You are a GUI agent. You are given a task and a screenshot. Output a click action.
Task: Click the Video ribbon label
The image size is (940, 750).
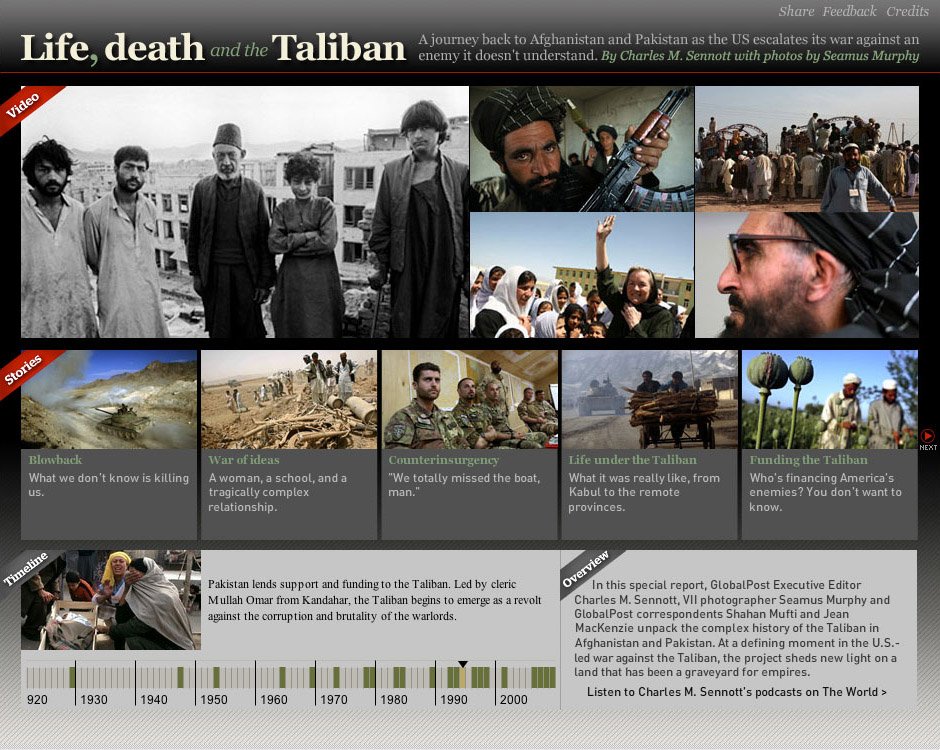(25, 104)
